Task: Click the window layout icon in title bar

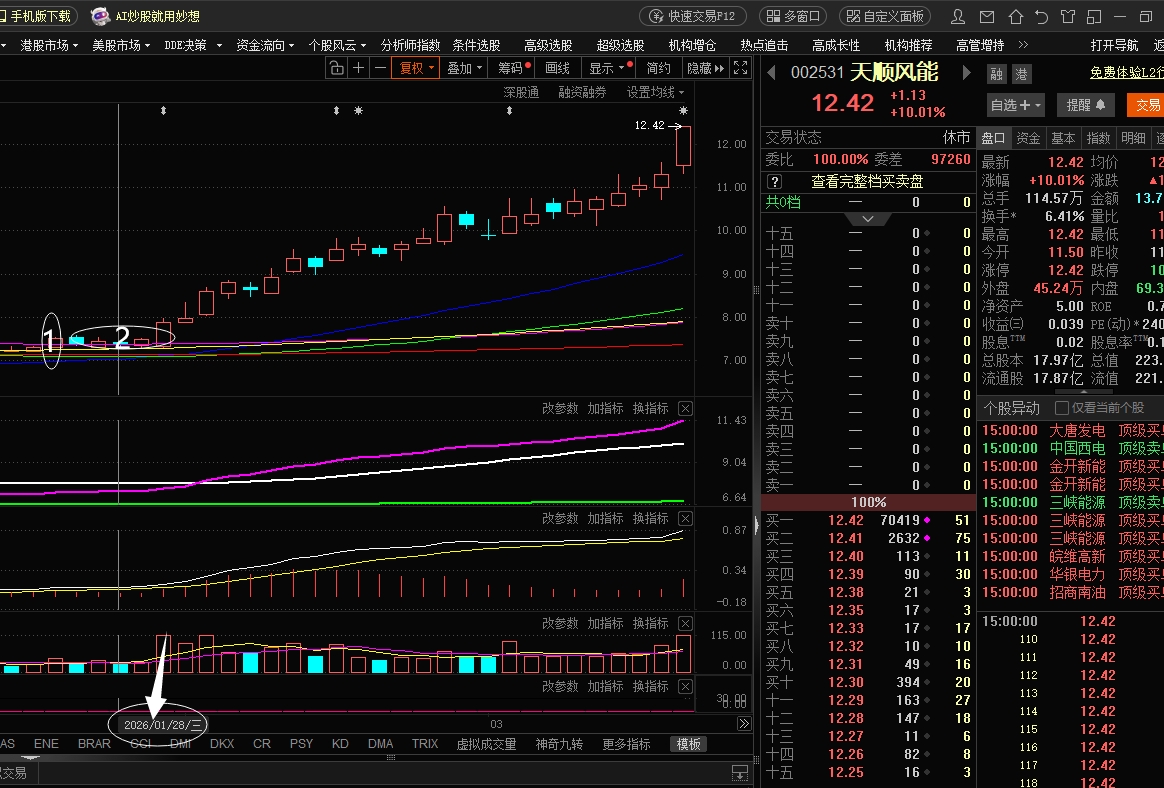Action: 1093,16
